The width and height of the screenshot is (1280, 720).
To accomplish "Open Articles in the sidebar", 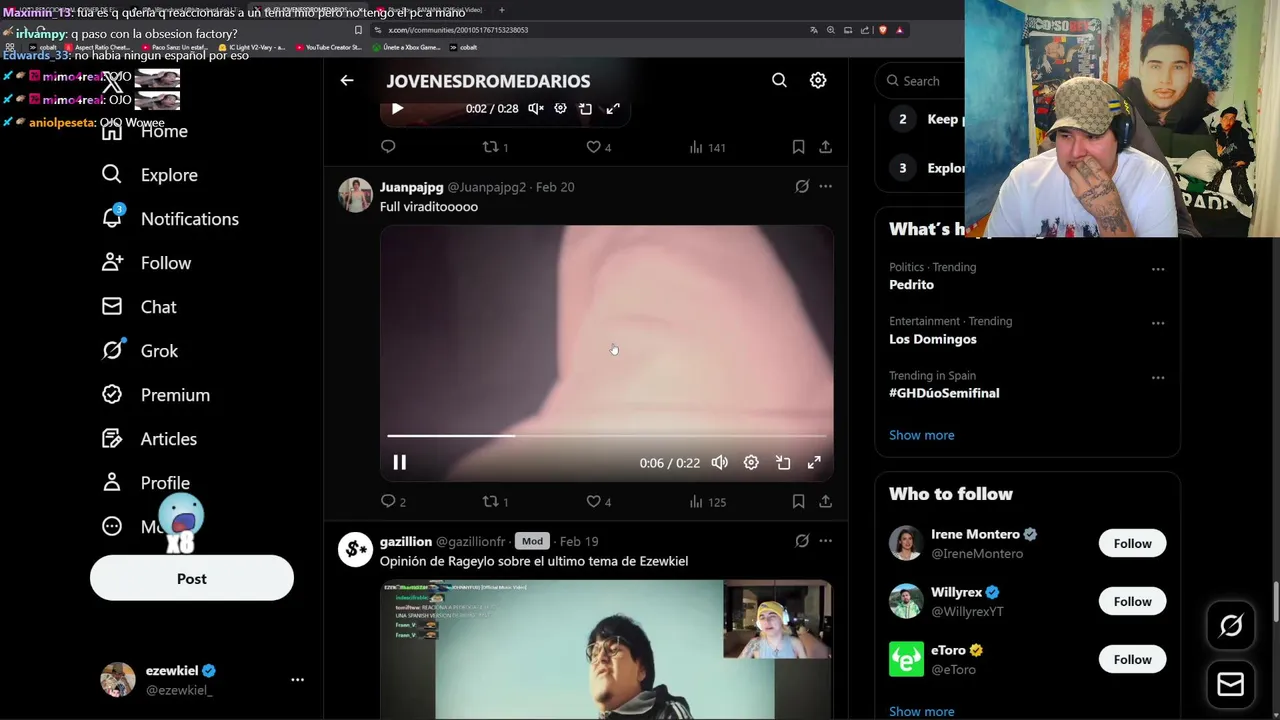I will coord(149,439).
